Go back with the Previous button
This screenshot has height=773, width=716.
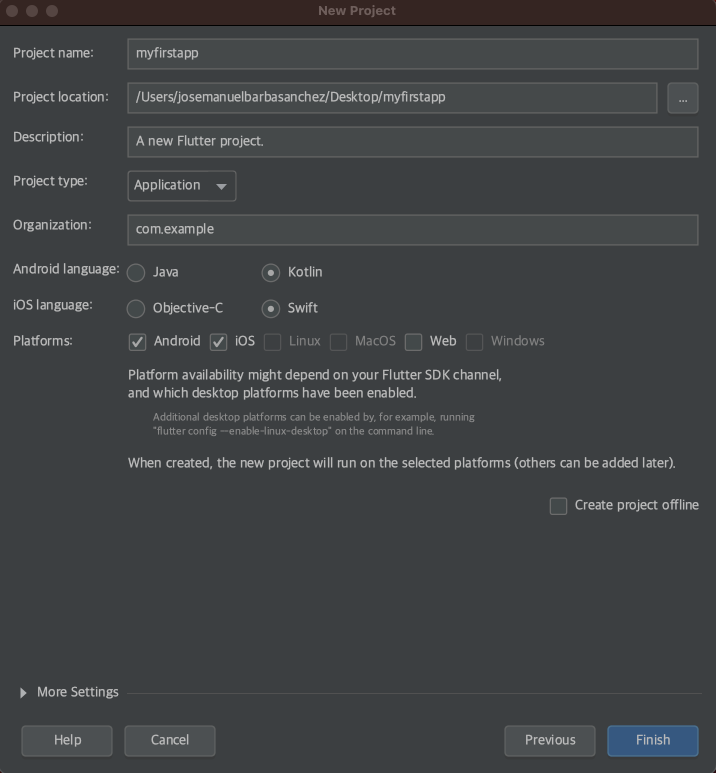pos(550,740)
